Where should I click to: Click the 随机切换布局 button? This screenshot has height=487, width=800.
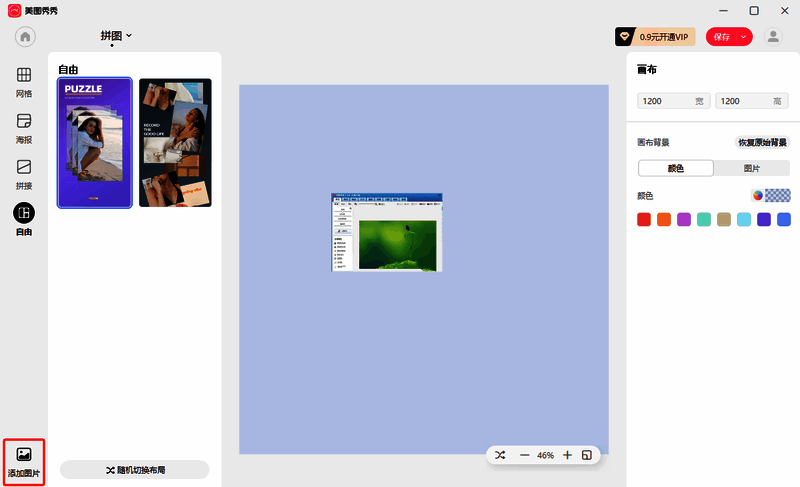(134, 469)
